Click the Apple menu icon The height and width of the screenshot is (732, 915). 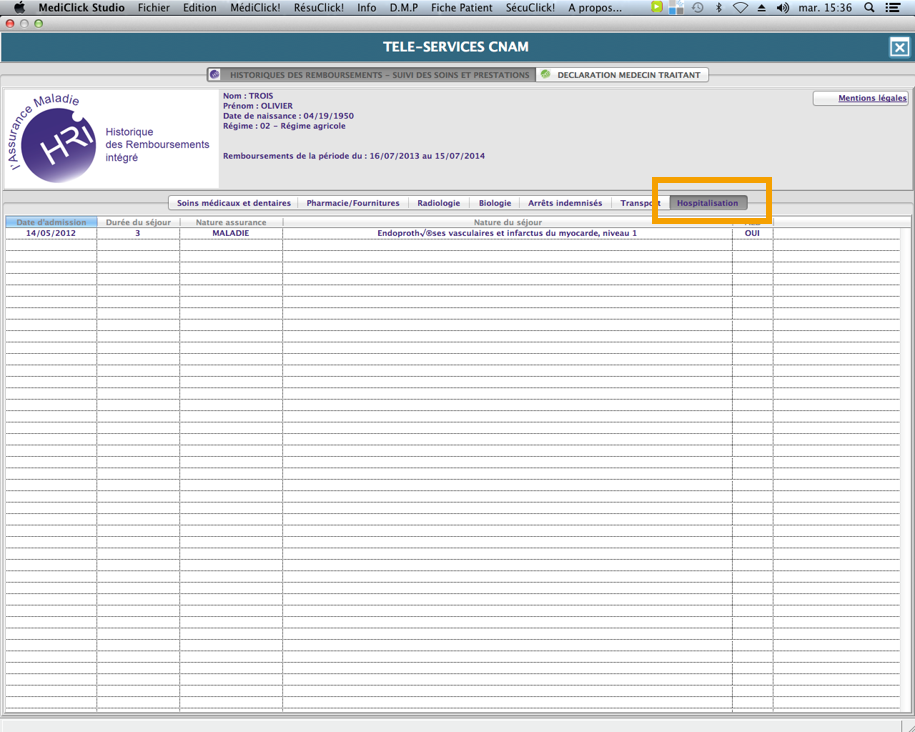coord(18,8)
